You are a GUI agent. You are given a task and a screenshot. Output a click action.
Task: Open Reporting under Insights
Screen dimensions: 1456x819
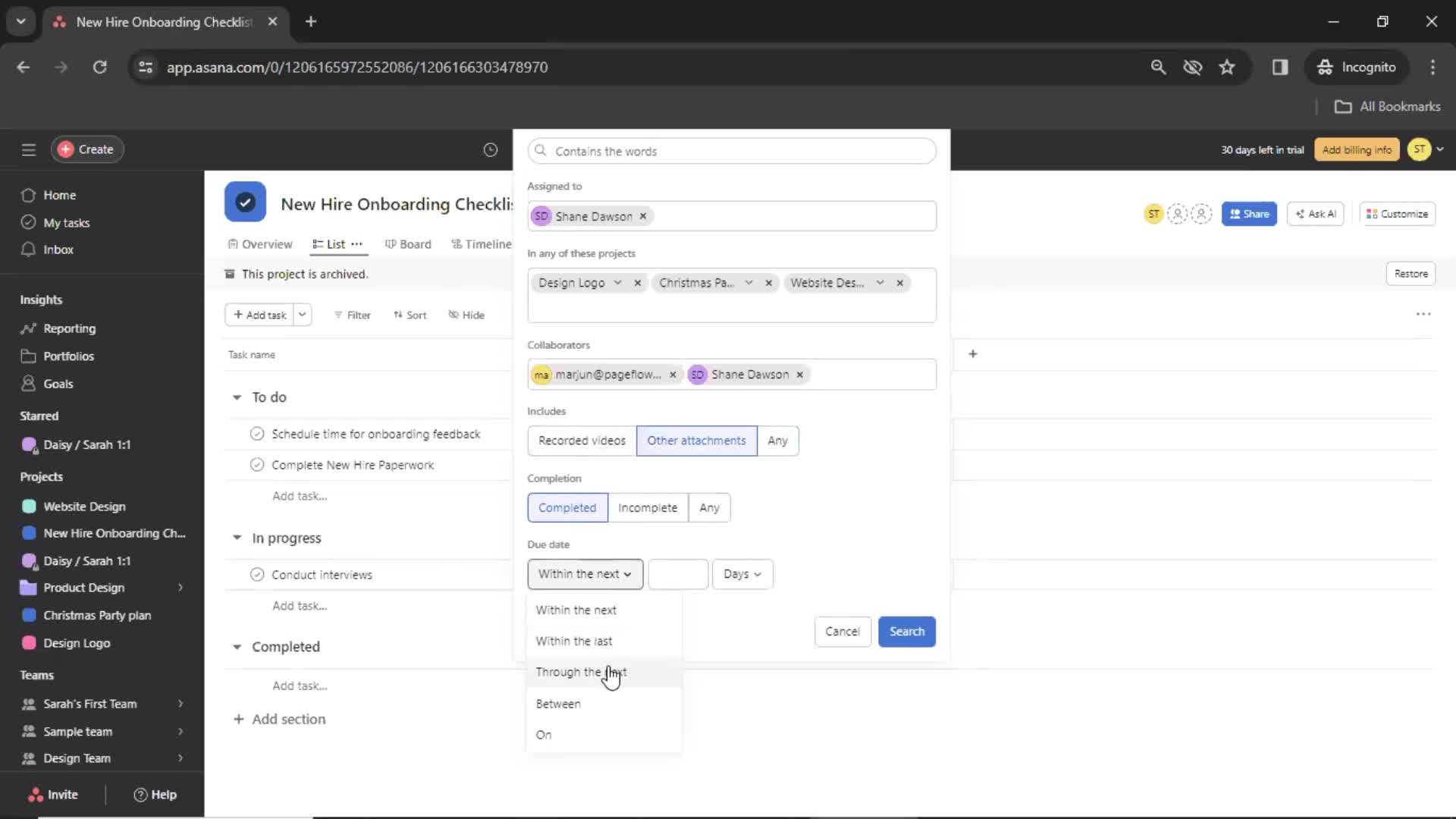[69, 328]
